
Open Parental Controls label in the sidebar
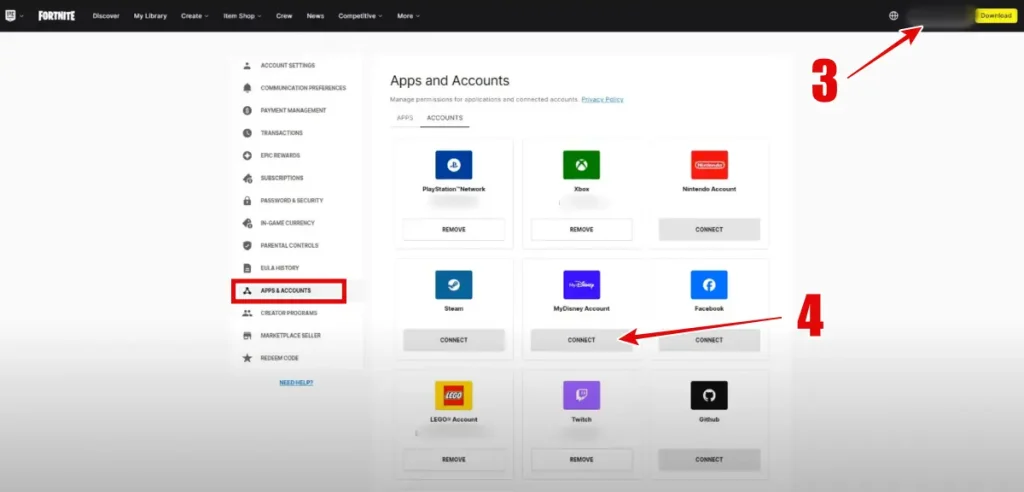pos(289,246)
